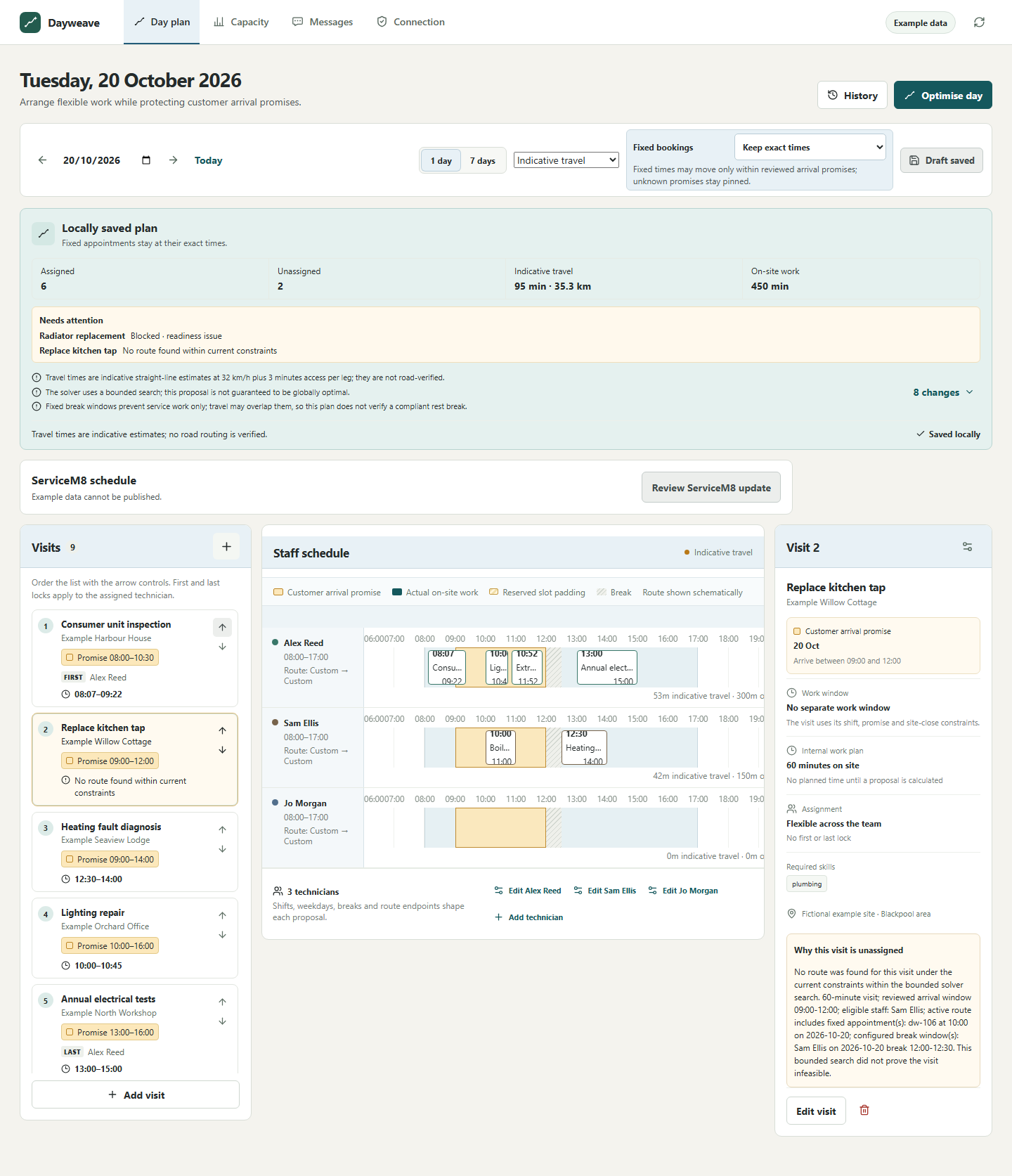1012x1176 pixels.
Task: Click the Add visit button
Action: pos(136,1094)
